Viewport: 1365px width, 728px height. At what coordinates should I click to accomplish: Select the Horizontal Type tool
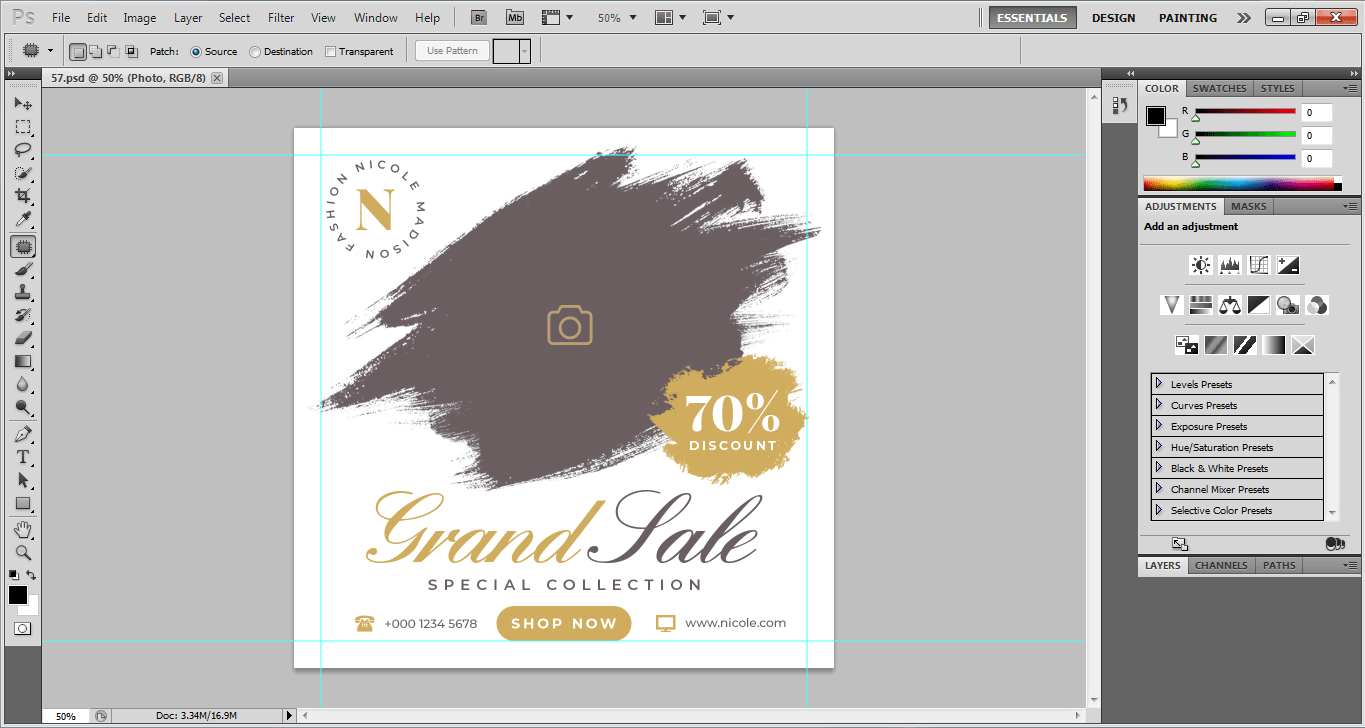click(23, 457)
